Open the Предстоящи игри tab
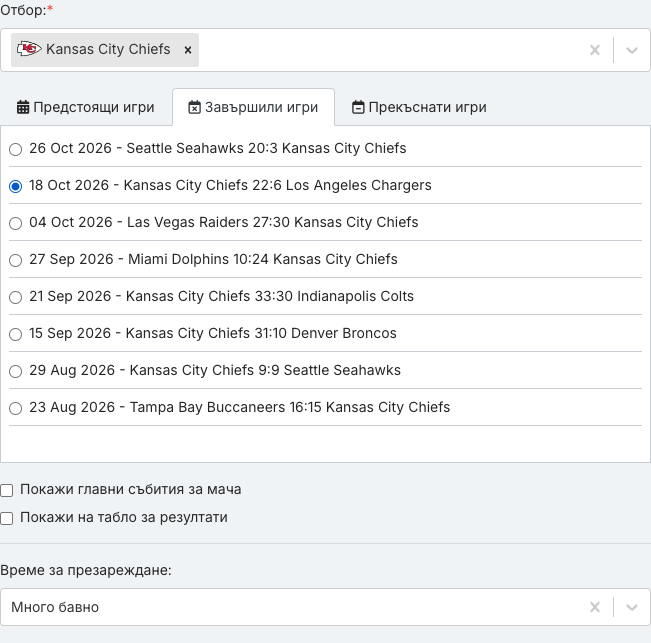Screen dimensions: 651x643 coord(85,107)
